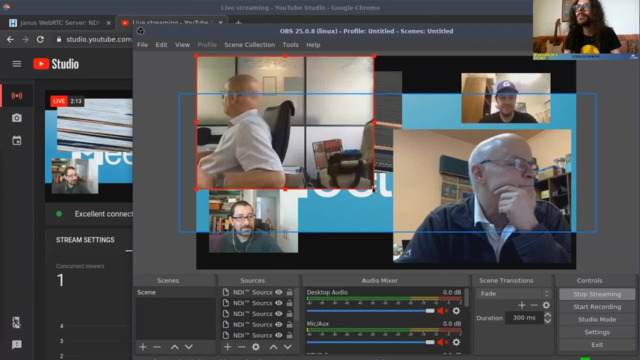
Task: Add a new scene with the Scenes plus icon
Action: pyautogui.click(x=143, y=347)
